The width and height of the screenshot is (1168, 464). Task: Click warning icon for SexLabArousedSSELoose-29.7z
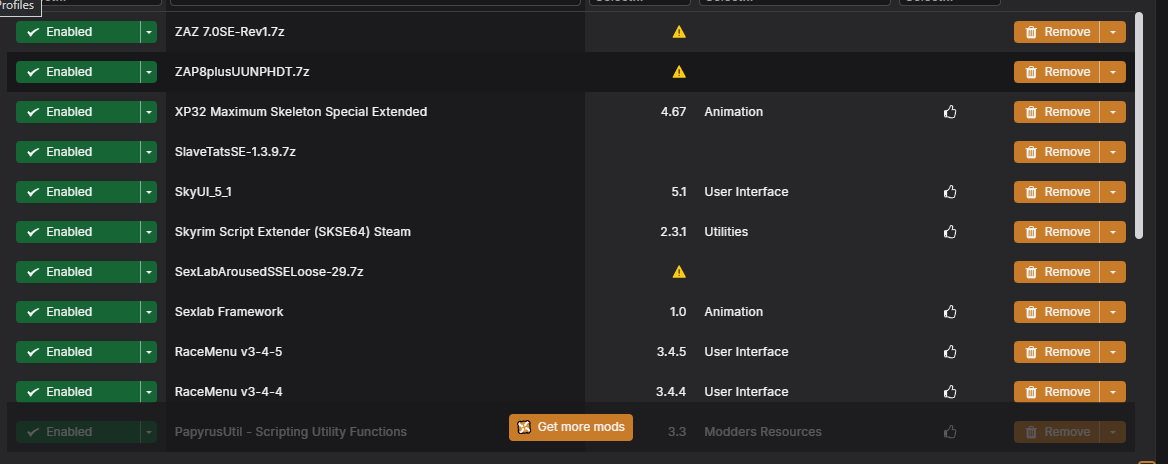tap(679, 273)
